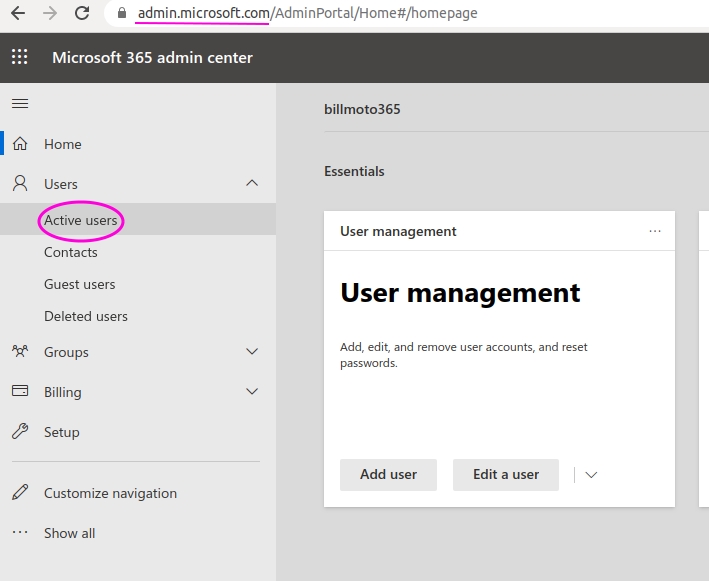The image size is (709, 581).
Task: Click the small User management card header
Action: pos(398,231)
